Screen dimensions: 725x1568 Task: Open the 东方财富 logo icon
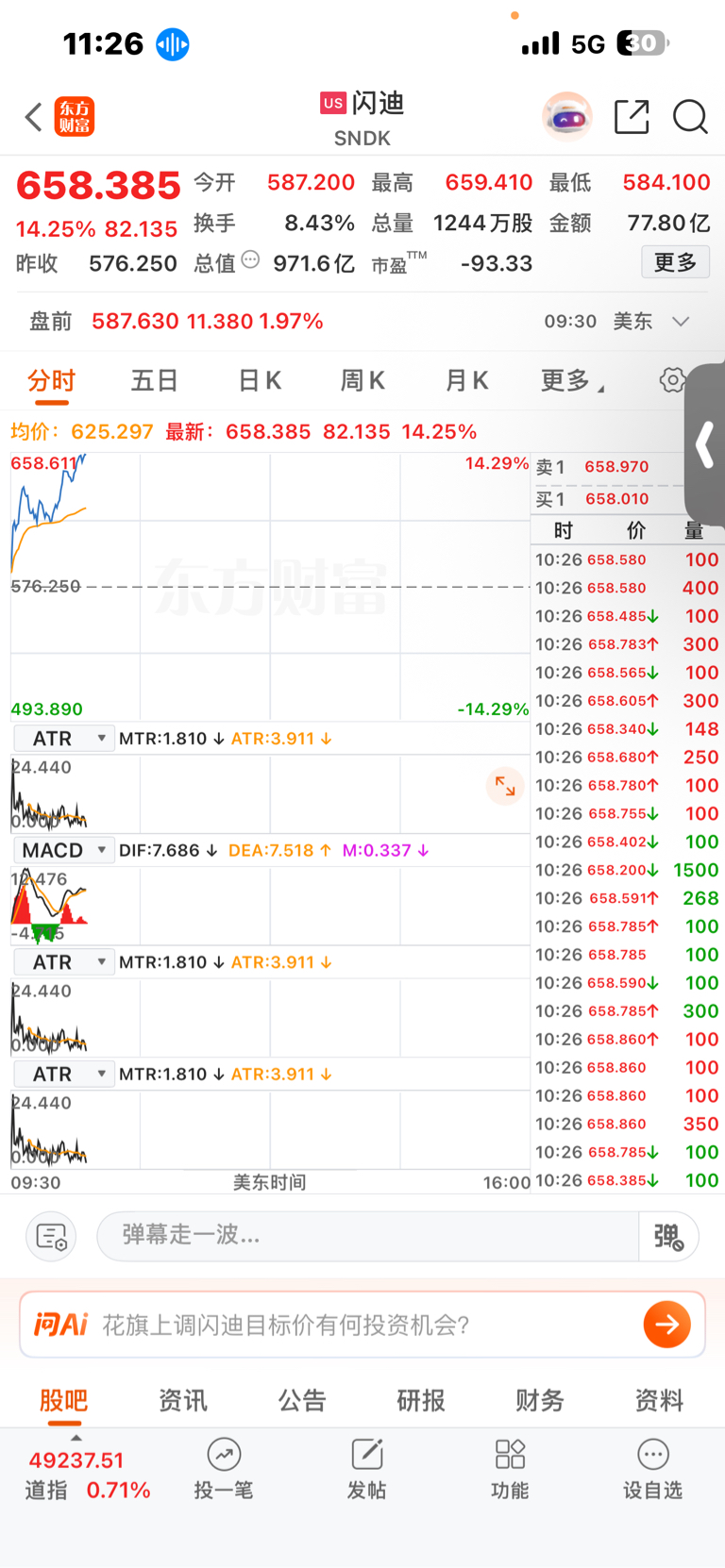tap(75, 117)
